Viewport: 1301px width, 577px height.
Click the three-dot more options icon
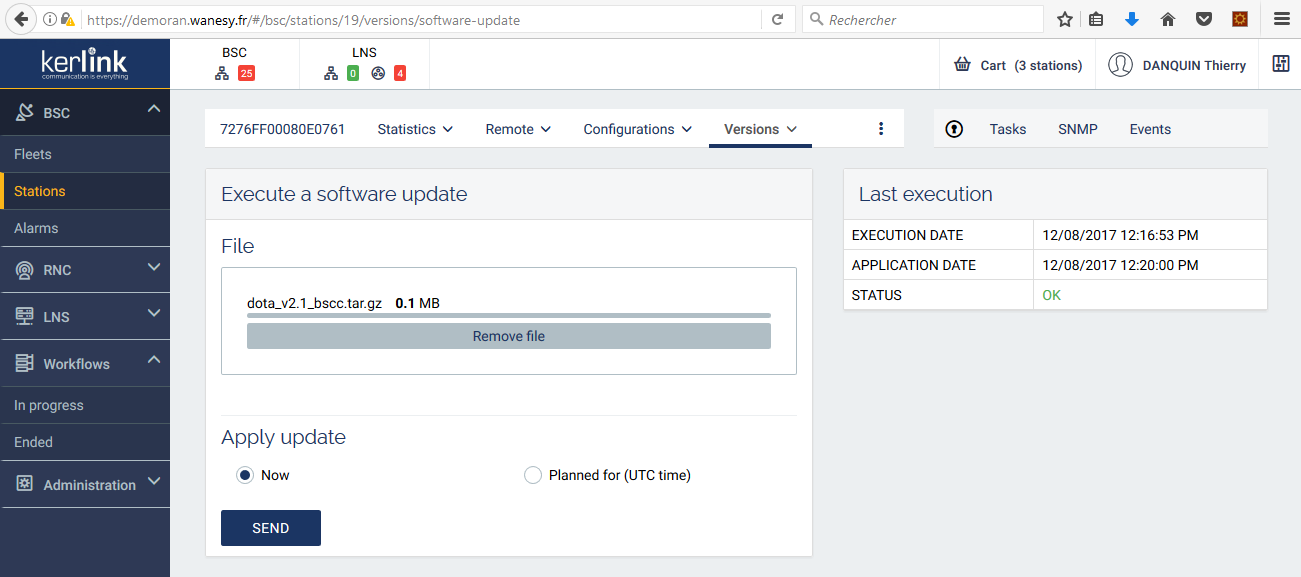point(881,129)
